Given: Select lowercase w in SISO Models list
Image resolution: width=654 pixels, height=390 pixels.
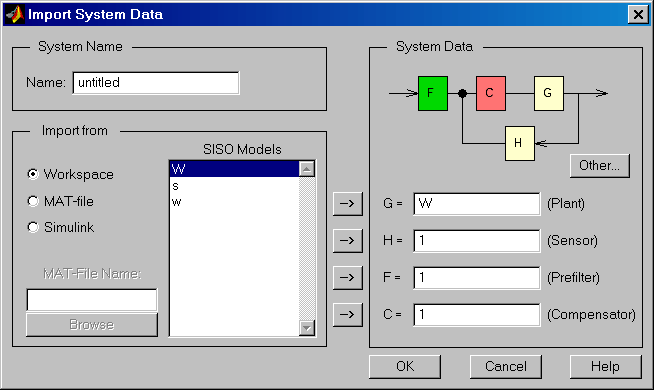Looking at the screenshot, I should coord(234,202).
